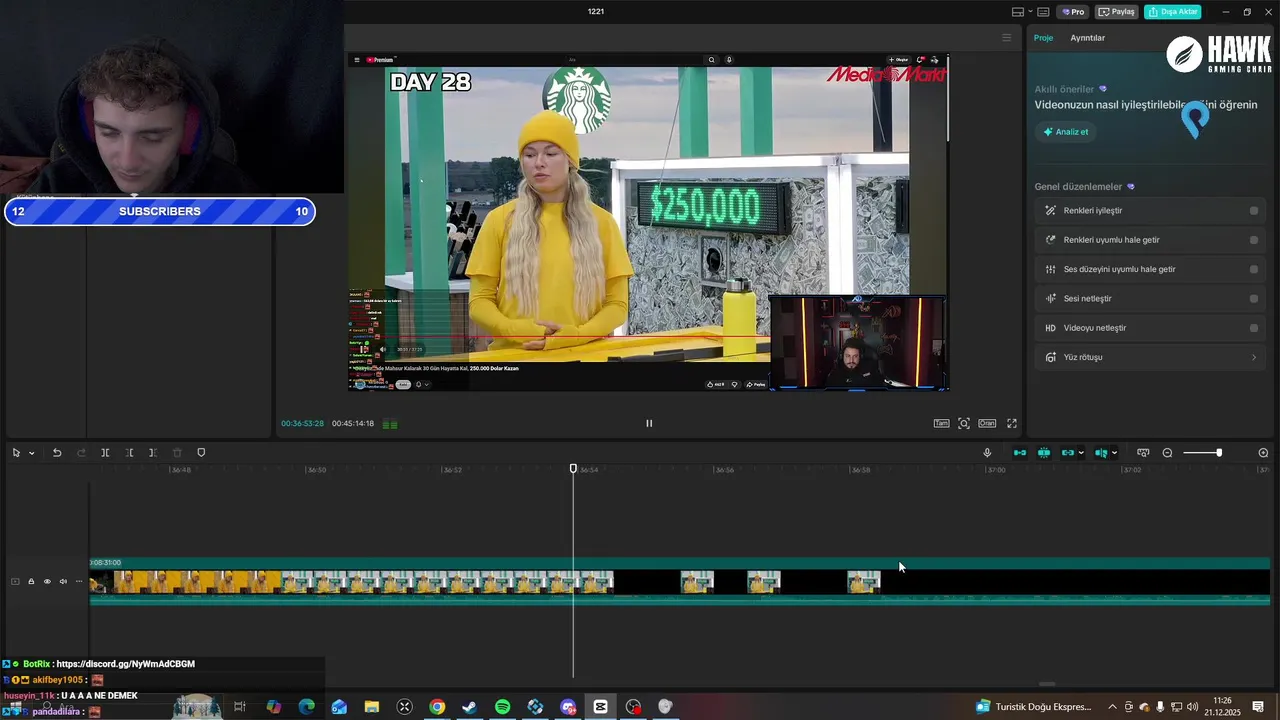Switch to the Ayrıntılar tab

point(1088,38)
